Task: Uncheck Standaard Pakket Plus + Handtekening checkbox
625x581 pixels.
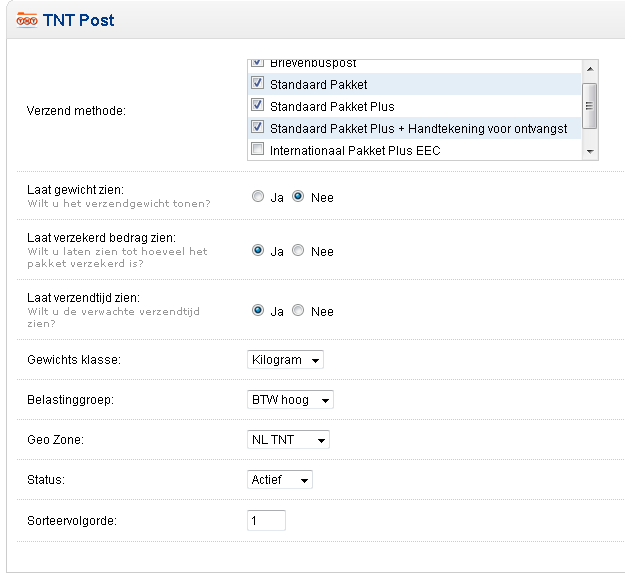Action: 257,127
